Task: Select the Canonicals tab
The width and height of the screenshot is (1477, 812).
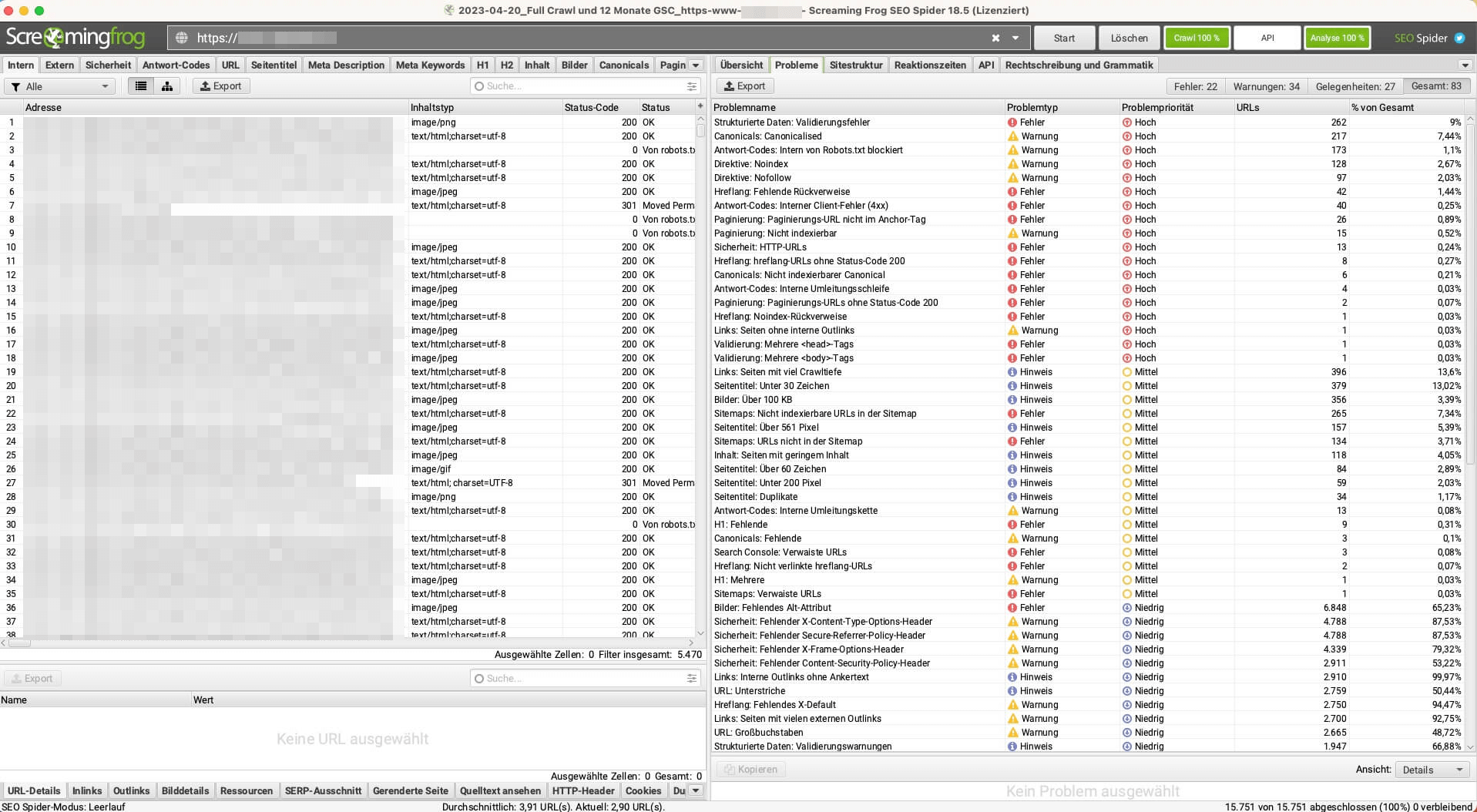Action: pos(624,65)
